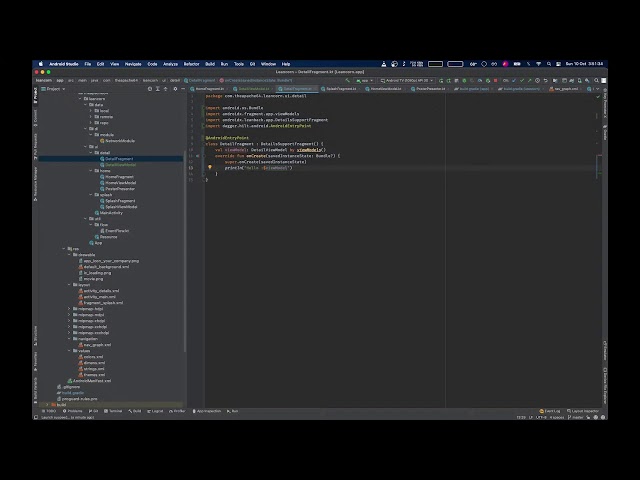Screen dimensions: 640x480
Task: Expand the local folder
Action: (x=91, y=111)
